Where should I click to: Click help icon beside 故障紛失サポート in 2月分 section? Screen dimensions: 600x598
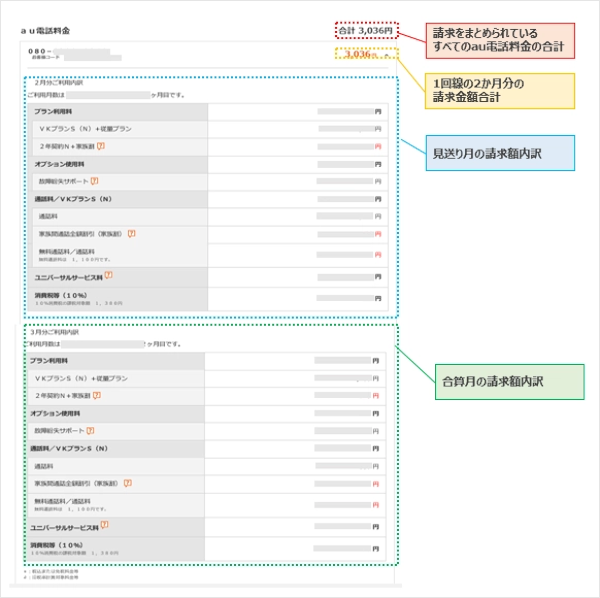click(94, 181)
